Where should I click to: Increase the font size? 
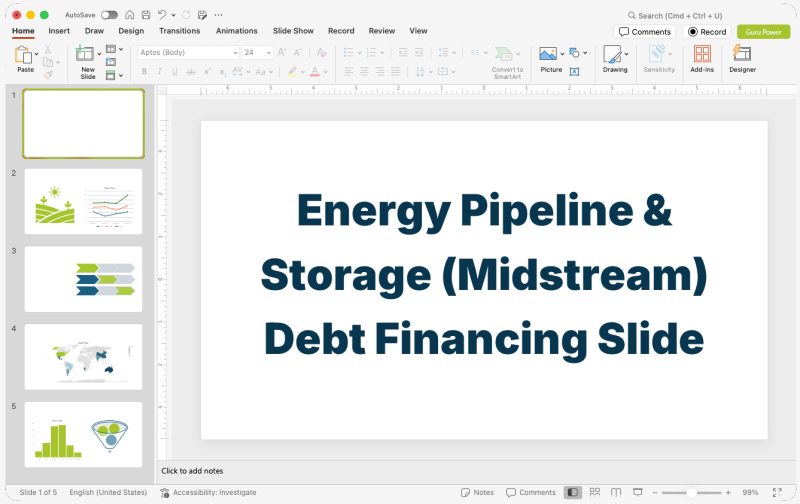coord(282,52)
